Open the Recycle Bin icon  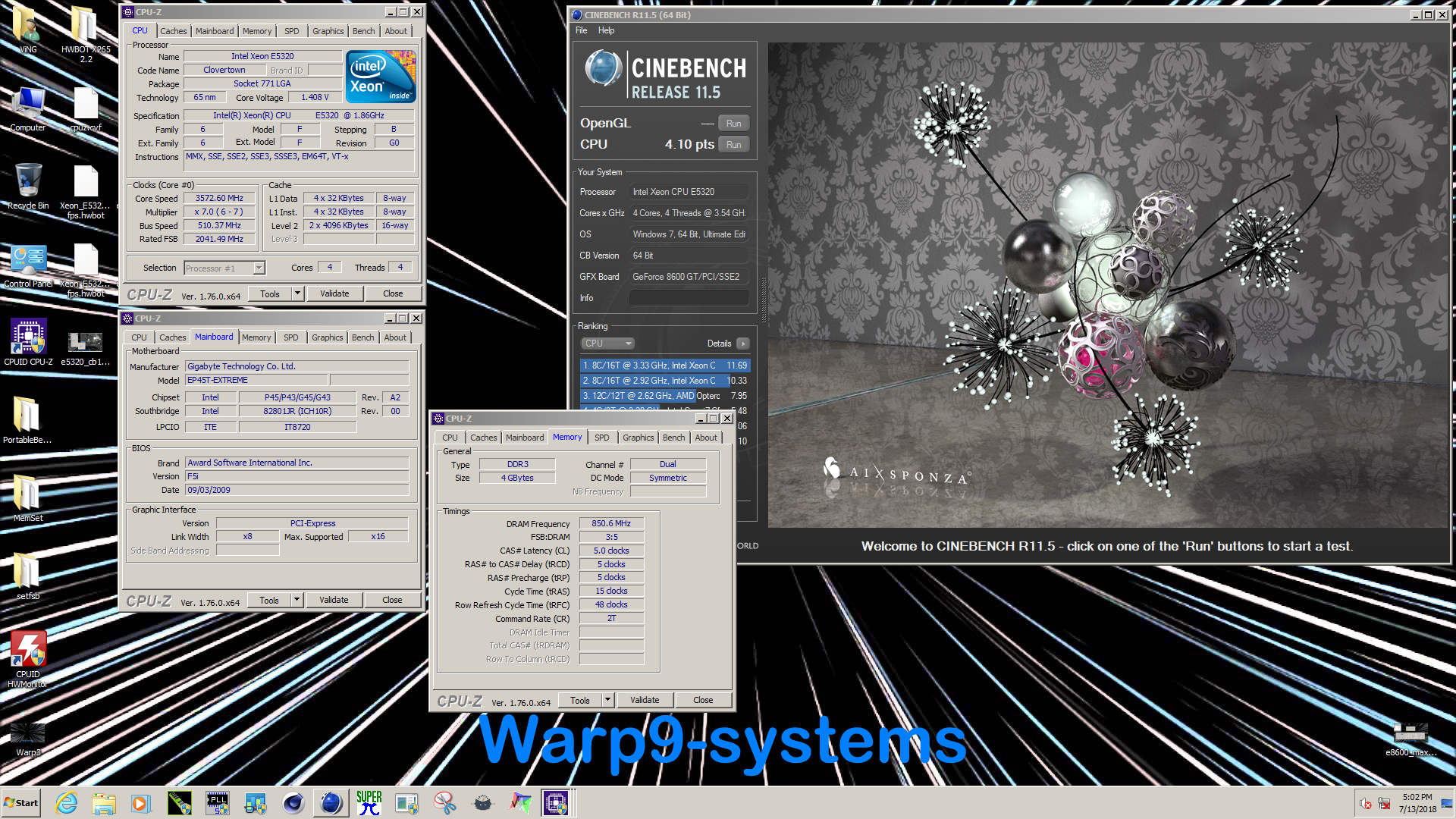coord(28,187)
